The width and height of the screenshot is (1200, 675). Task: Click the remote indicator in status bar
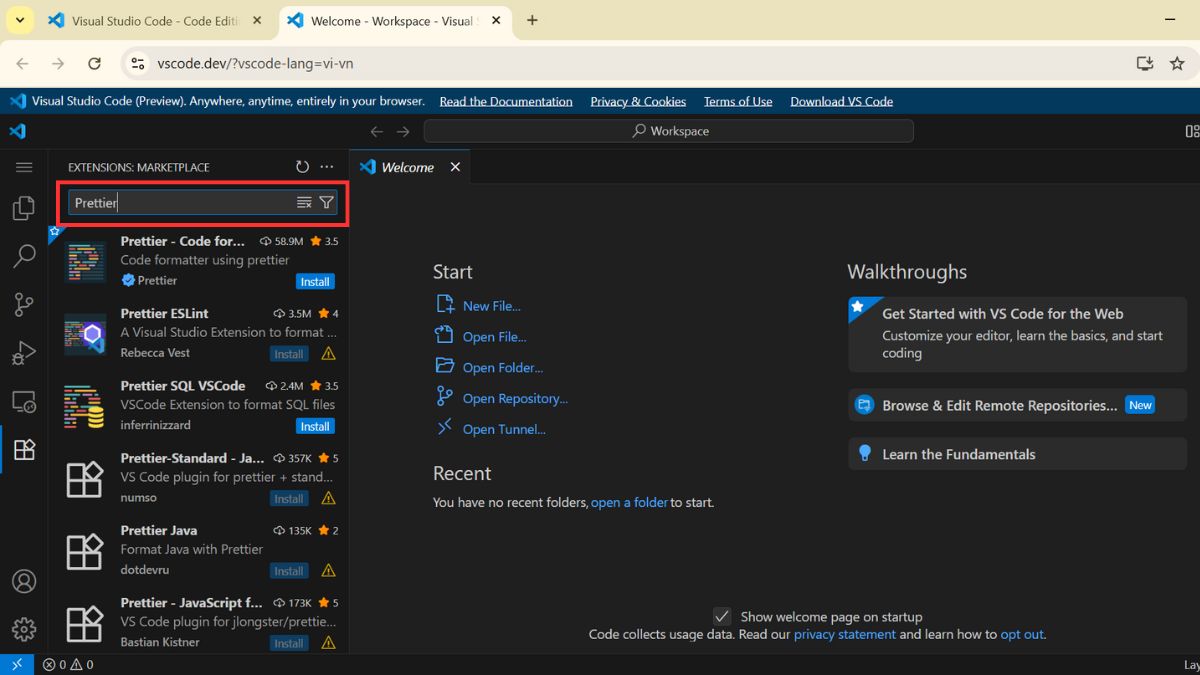click(x=17, y=664)
